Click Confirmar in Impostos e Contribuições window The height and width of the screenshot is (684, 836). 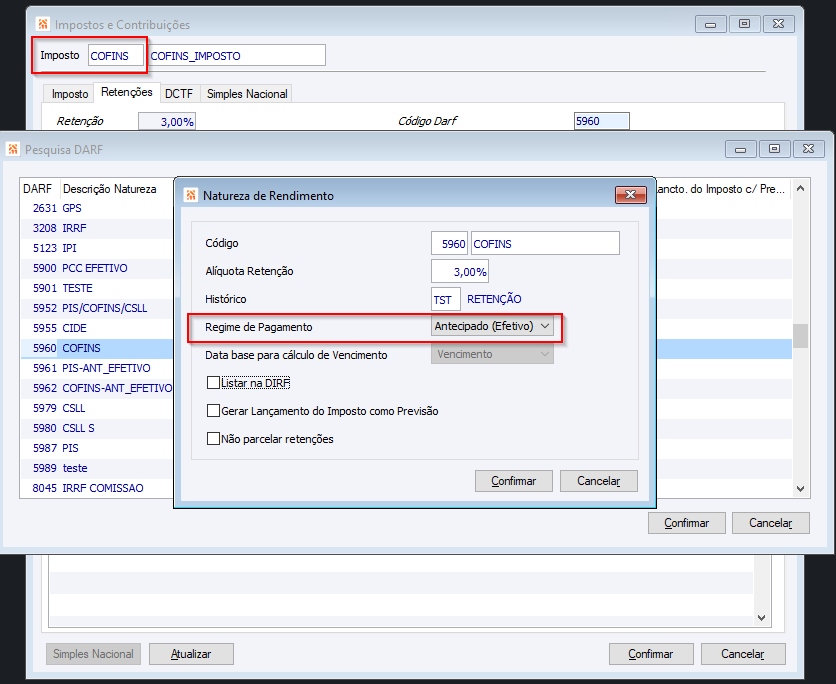(x=651, y=654)
